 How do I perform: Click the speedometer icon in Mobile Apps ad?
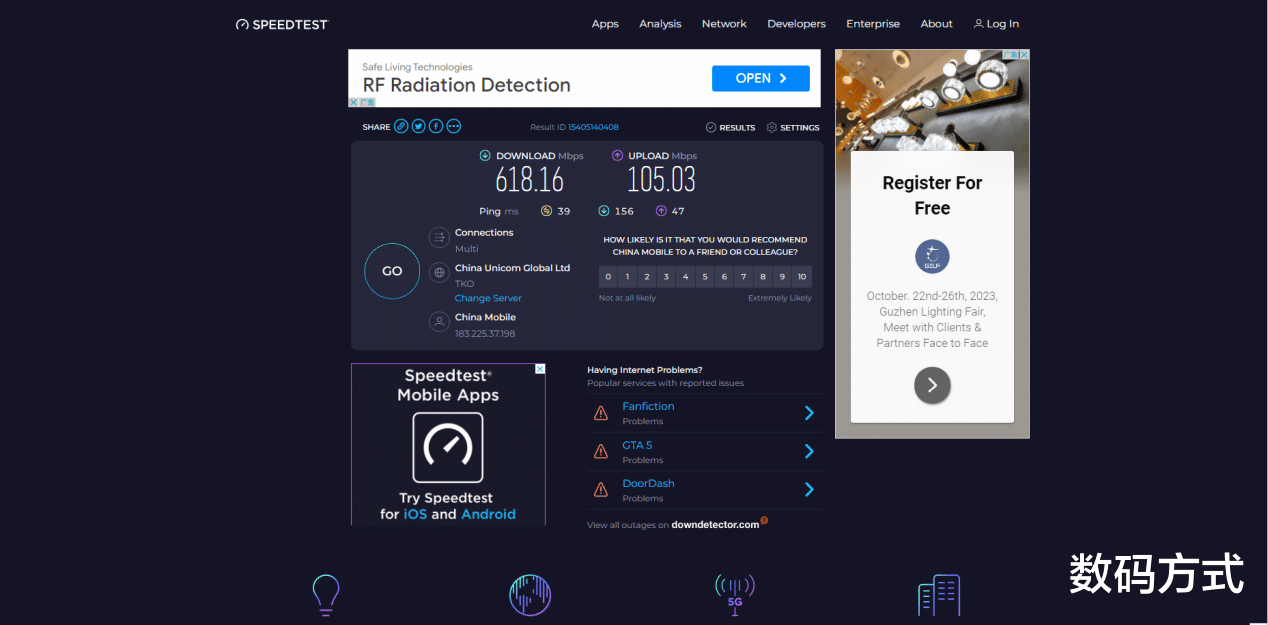pyautogui.click(x=448, y=447)
